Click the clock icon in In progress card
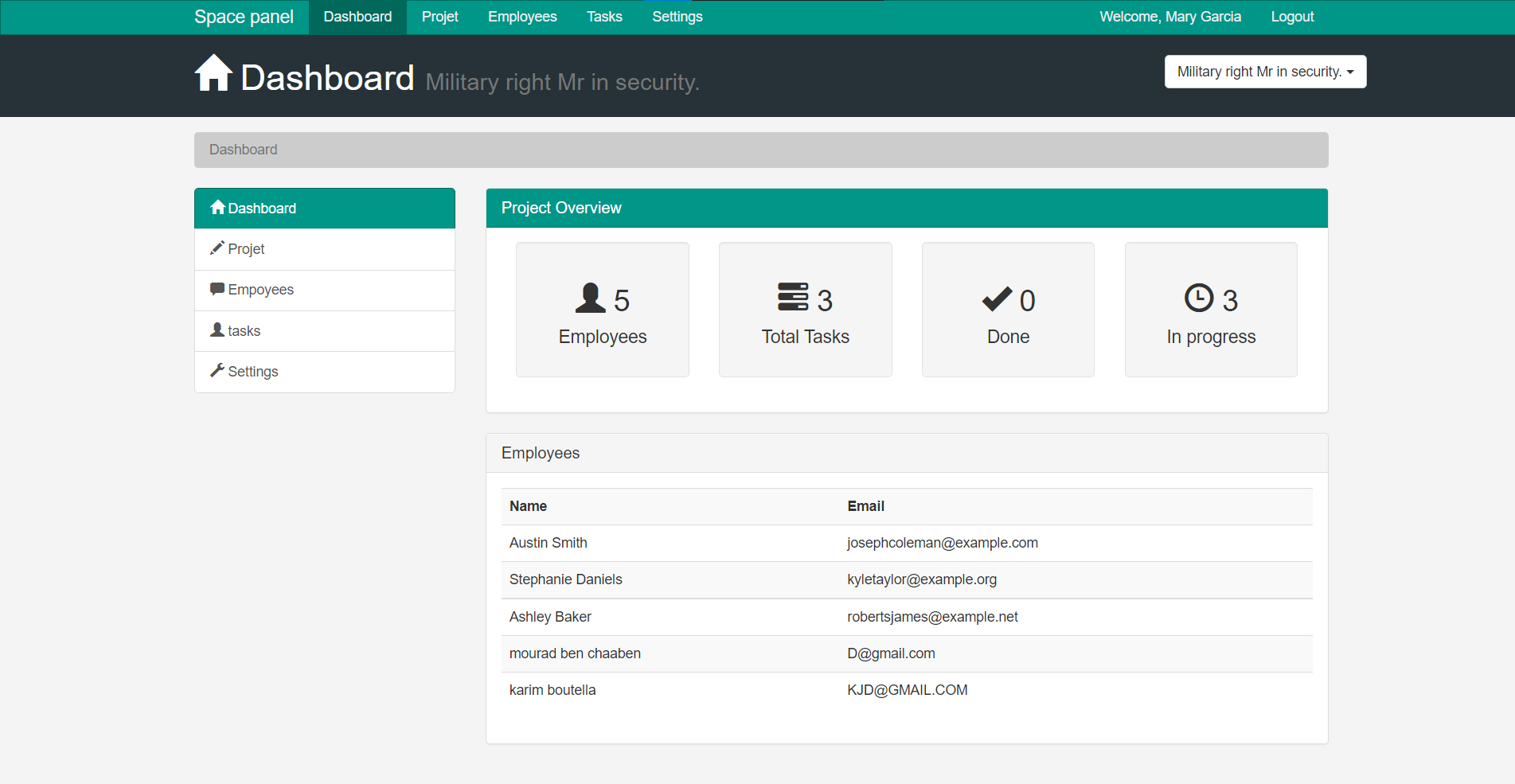Screen dimensions: 1515x784 1199,298
